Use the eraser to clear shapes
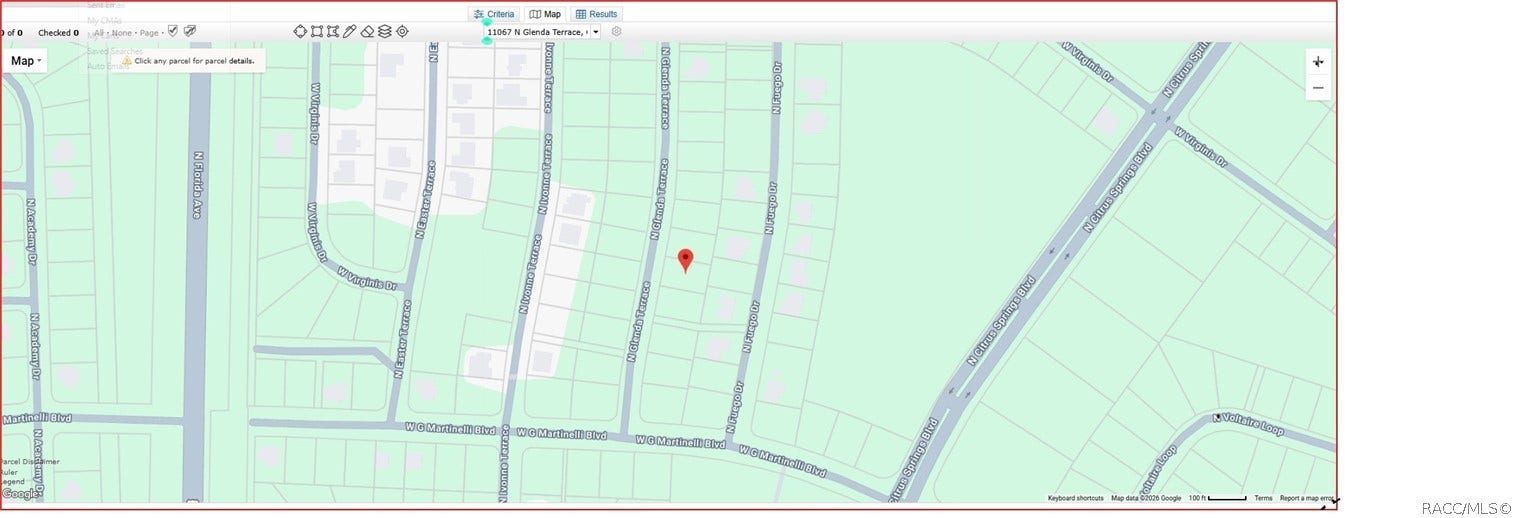This screenshot has width=1514, height=518. [x=368, y=31]
